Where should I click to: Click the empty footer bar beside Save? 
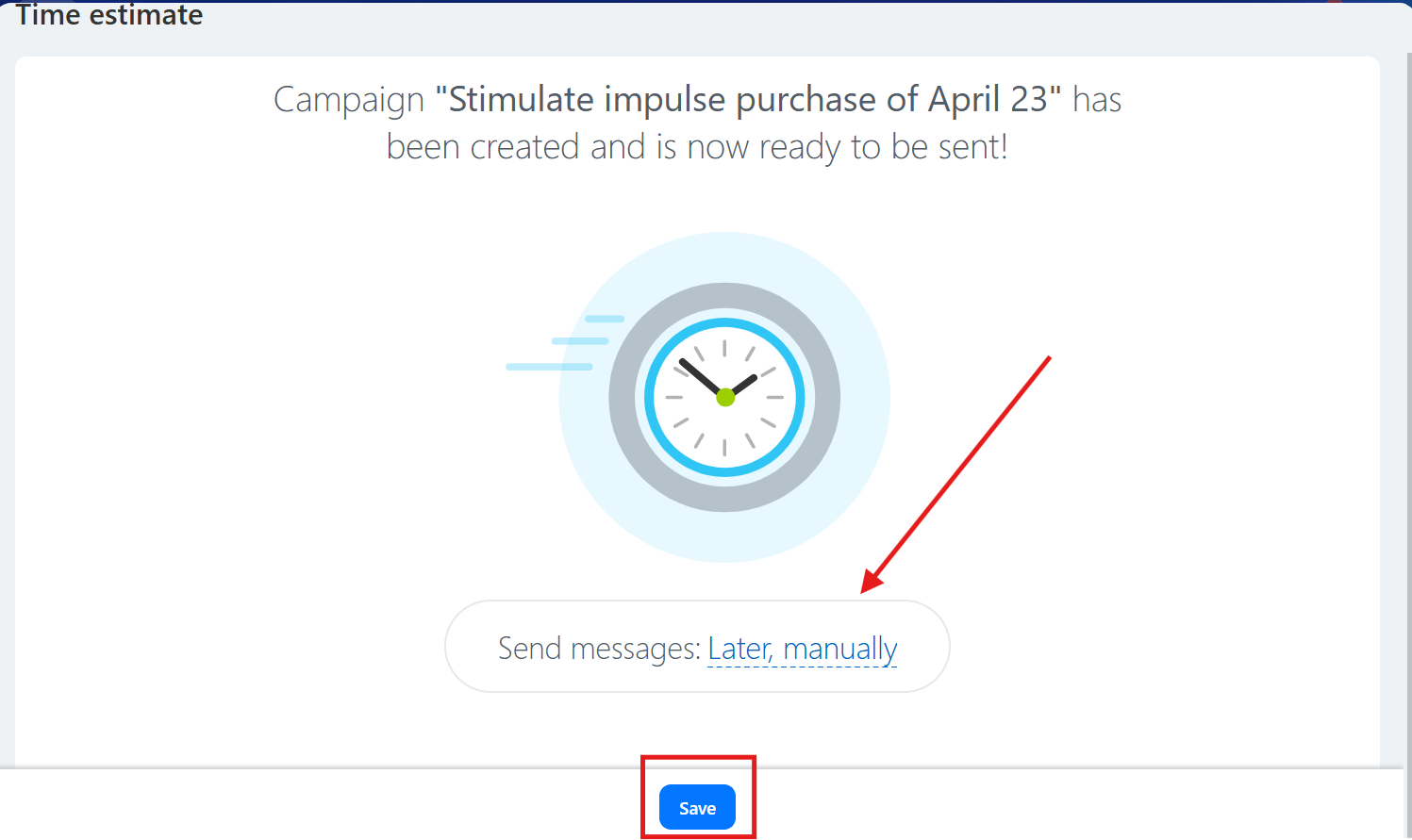point(1038,804)
